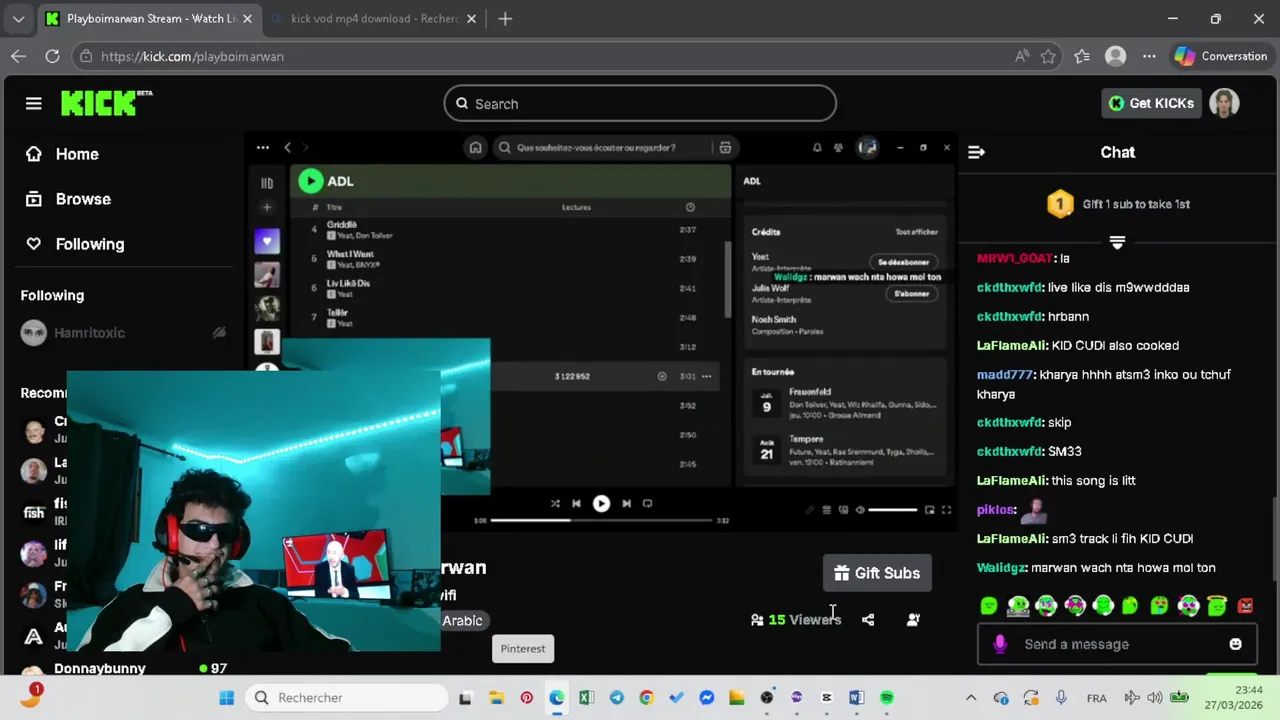
Task: Collapse the Chat panel
Action: click(x=976, y=152)
